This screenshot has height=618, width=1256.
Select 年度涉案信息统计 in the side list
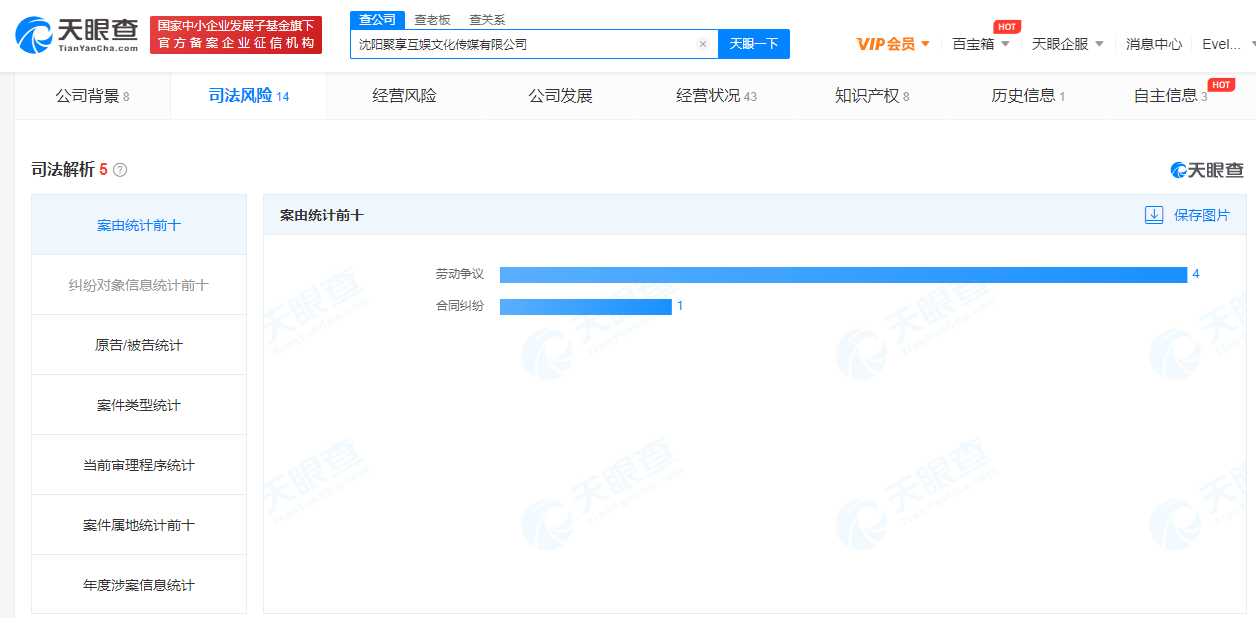[x=139, y=585]
